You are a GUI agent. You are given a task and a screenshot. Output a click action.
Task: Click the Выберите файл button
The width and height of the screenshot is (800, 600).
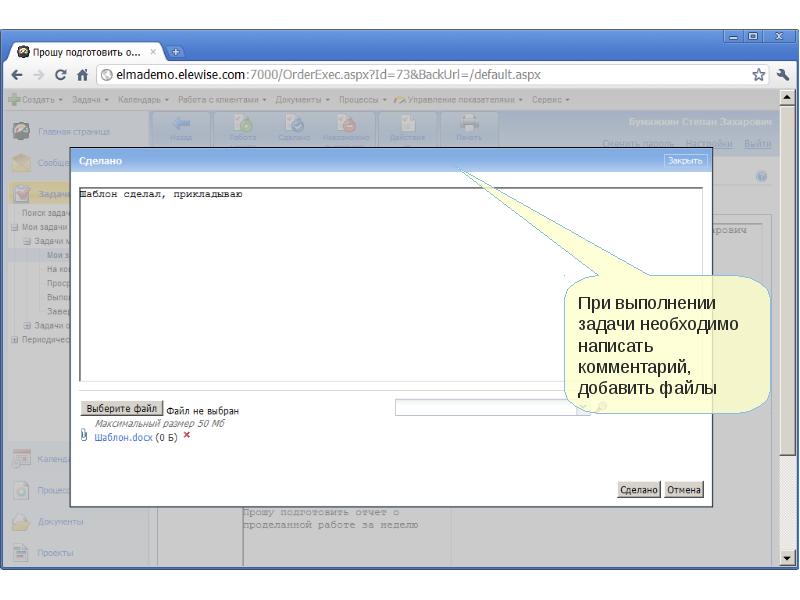click(x=121, y=409)
